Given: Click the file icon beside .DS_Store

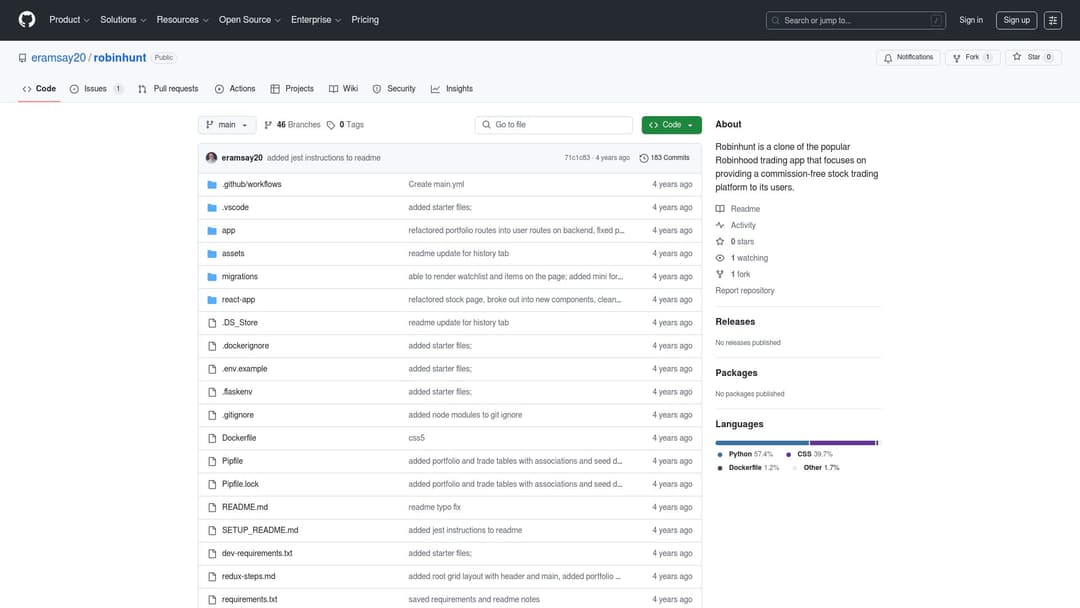Looking at the screenshot, I should point(212,323).
